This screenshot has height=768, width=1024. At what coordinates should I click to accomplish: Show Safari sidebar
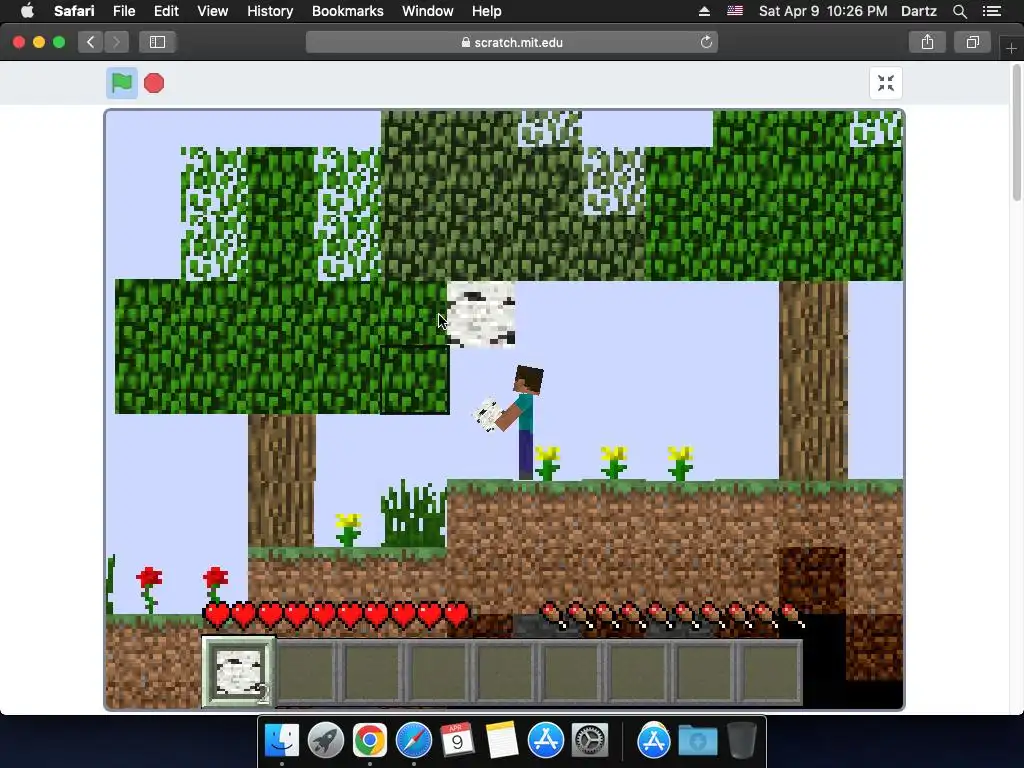[x=157, y=42]
